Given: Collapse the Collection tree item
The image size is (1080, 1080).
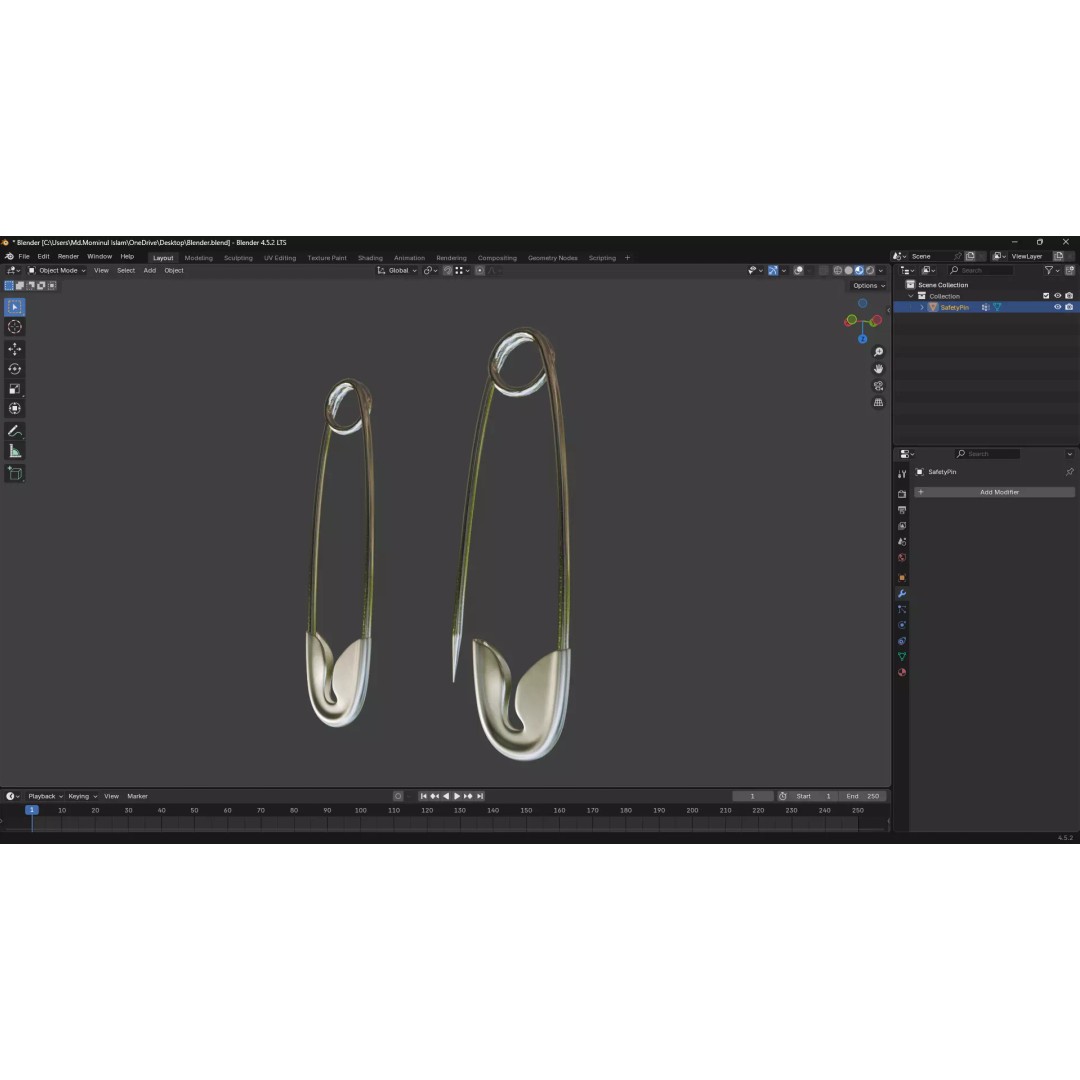Looking at the screenshot, I should tap(911, 296).
